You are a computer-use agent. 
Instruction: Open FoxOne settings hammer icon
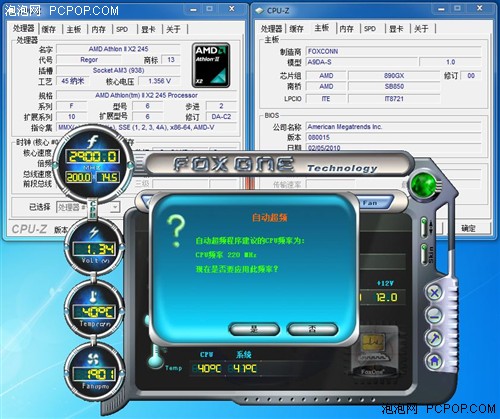pos(434,338)
